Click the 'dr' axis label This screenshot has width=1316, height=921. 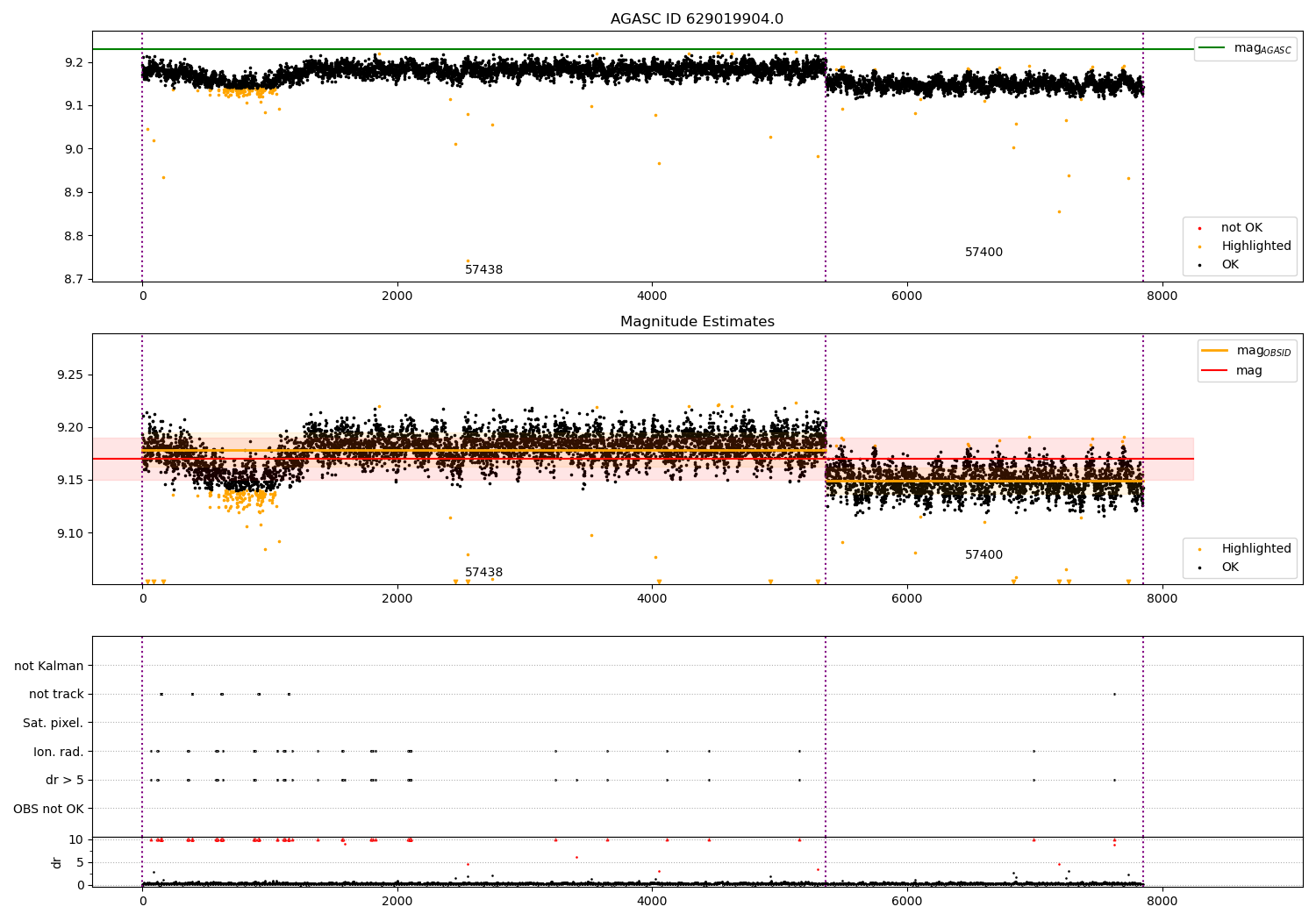[57, 862]
